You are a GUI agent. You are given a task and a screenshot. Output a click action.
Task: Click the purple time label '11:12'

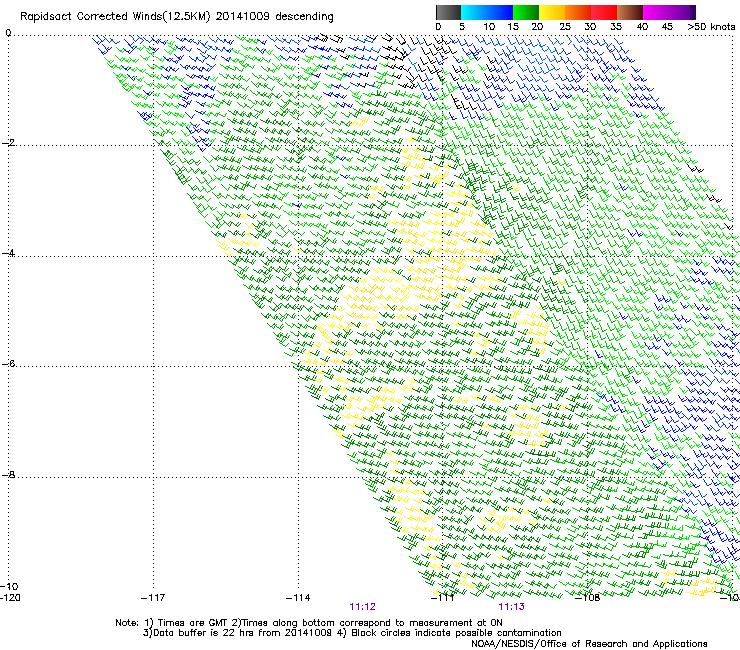(362, 607)
